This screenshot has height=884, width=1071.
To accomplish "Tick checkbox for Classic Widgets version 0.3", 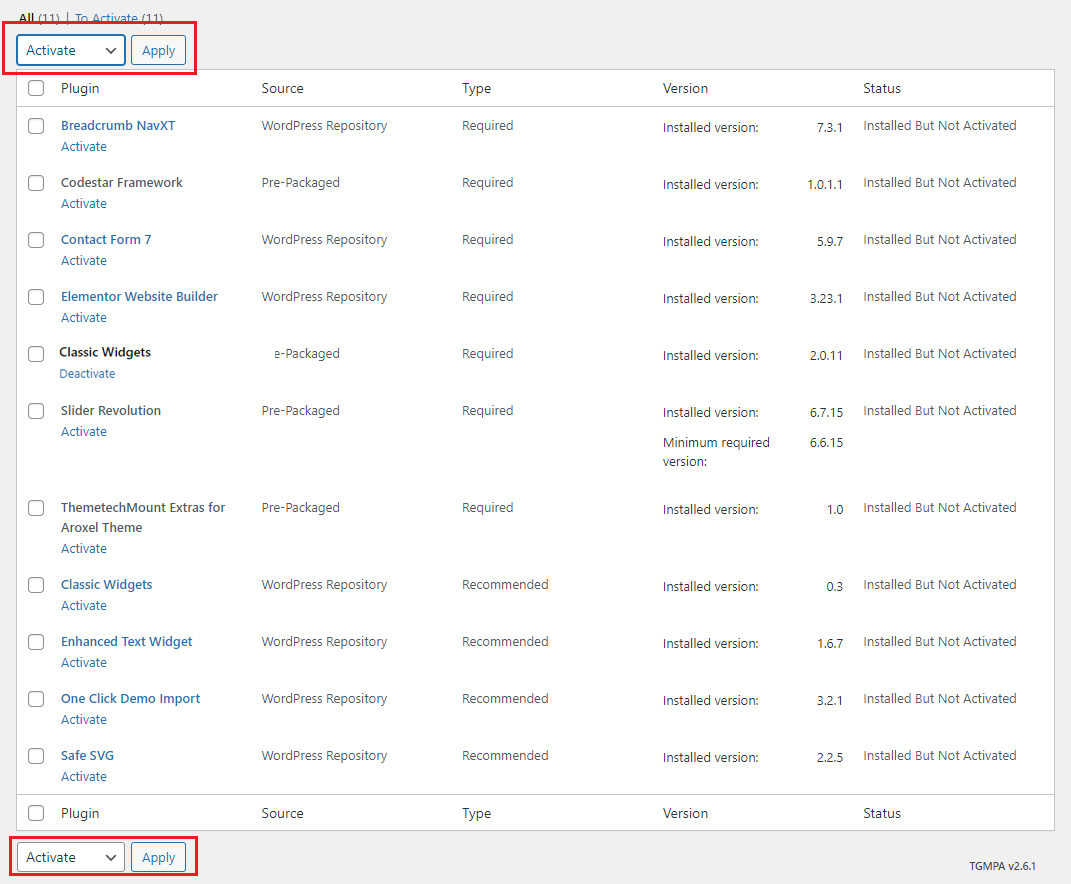I will point(36,585).
